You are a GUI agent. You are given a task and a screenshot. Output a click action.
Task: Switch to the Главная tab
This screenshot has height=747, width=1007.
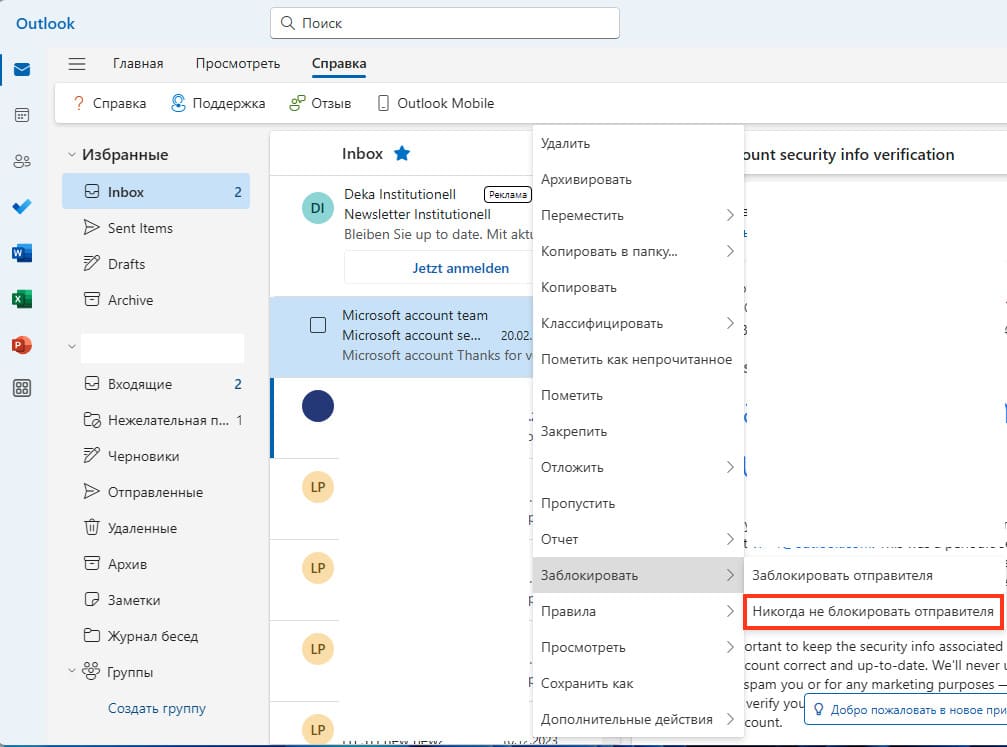(x=138, y=64)
